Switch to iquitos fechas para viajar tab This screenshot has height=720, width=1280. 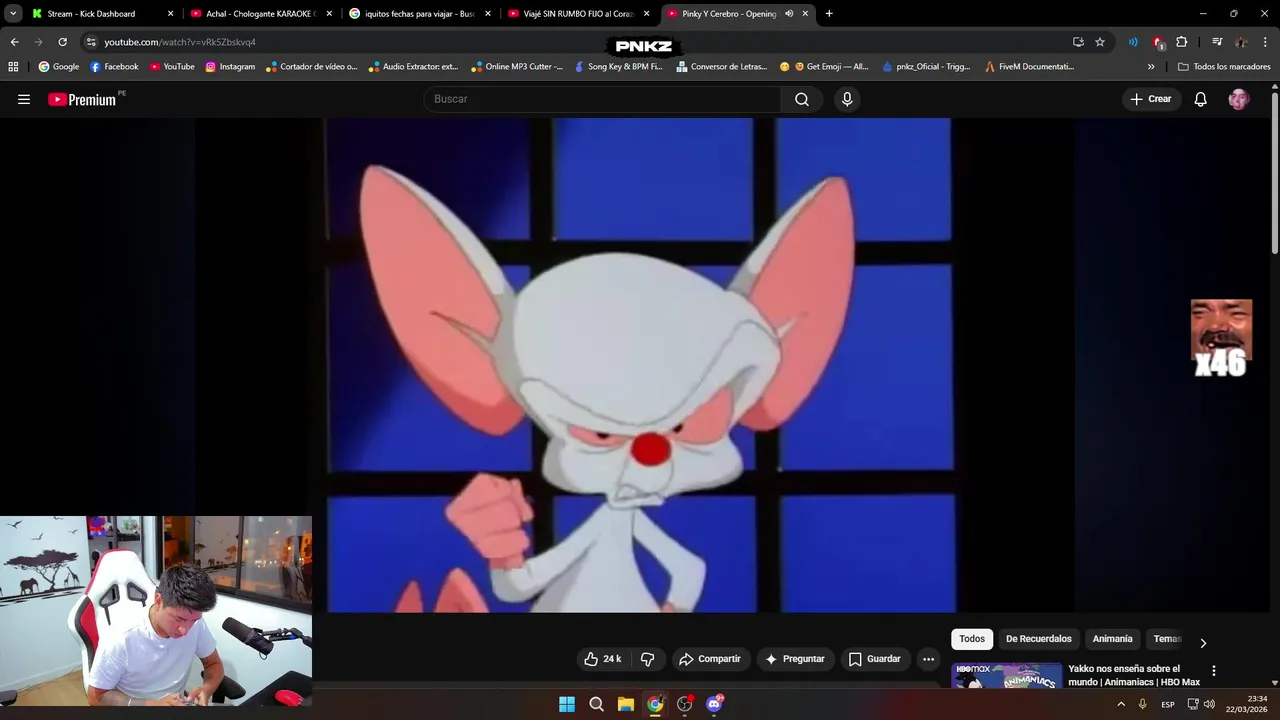(x=419, y=14)
